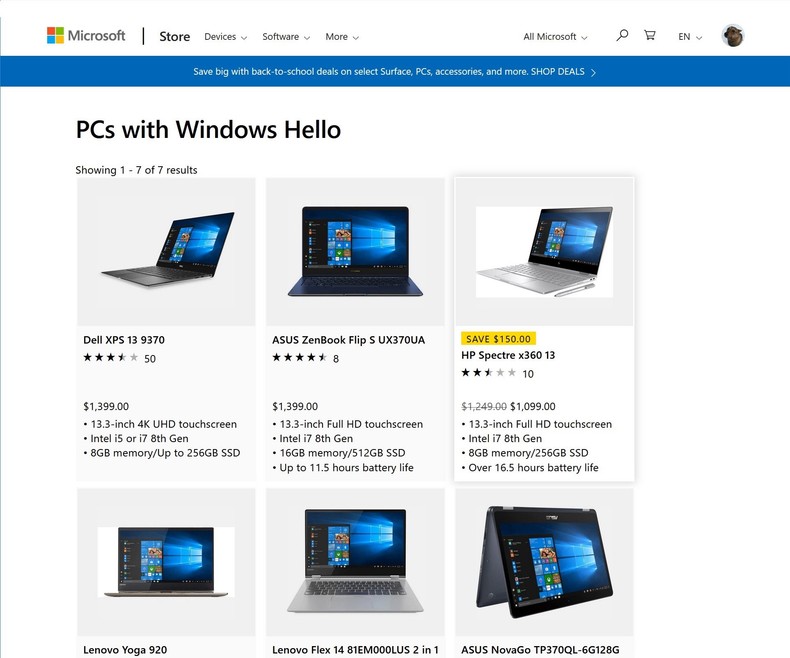The height and width of the screenshot is (658, 790).
Task: Expand the Software dropdown menu
Action: (x=286, y=37)
